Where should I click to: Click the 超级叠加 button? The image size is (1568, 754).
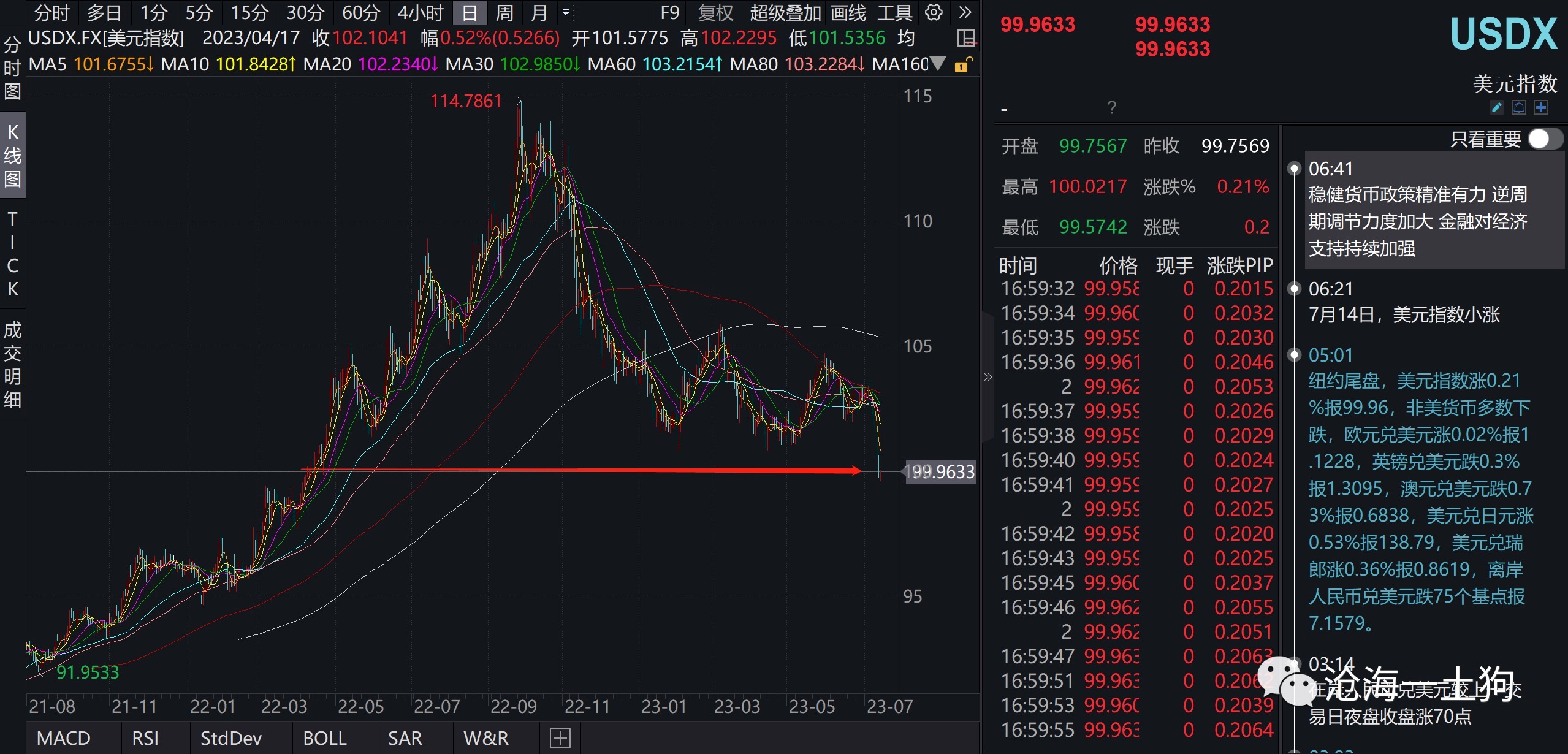pyautogui.click(x=785, y=12)
